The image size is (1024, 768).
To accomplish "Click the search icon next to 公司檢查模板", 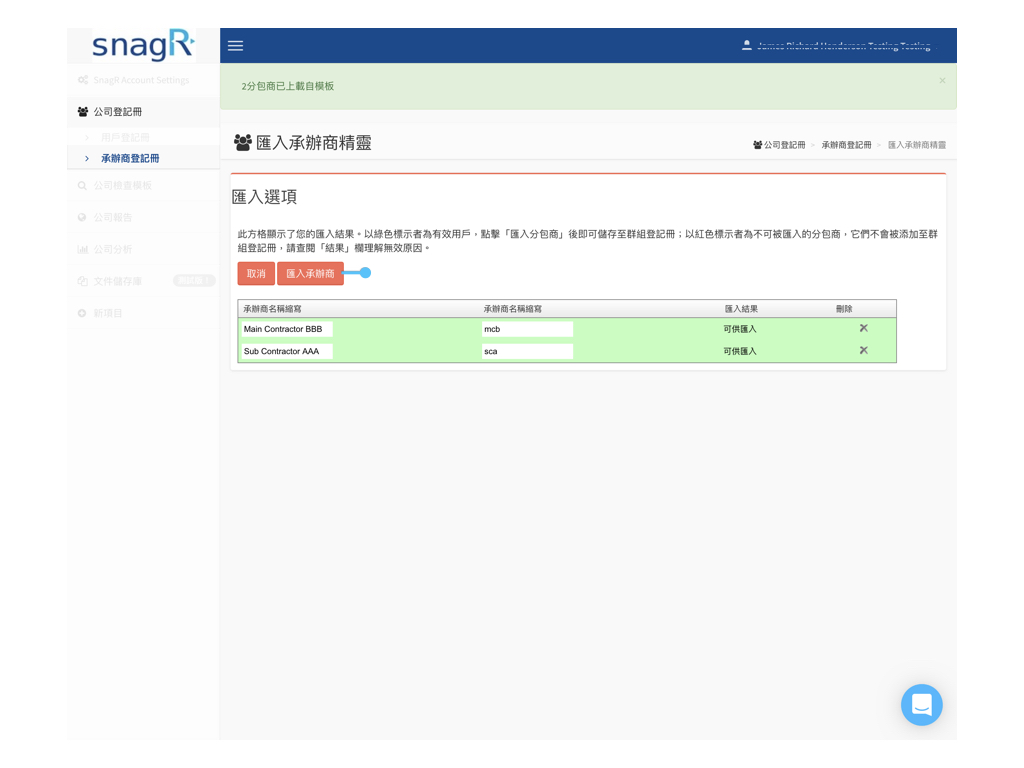I will tap(82, 185).
